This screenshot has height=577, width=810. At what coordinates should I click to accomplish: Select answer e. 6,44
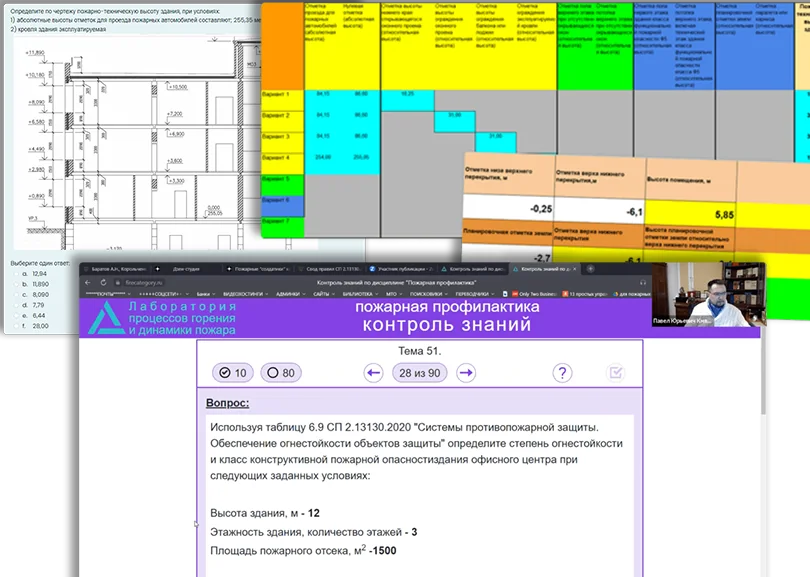pos(16,316)
